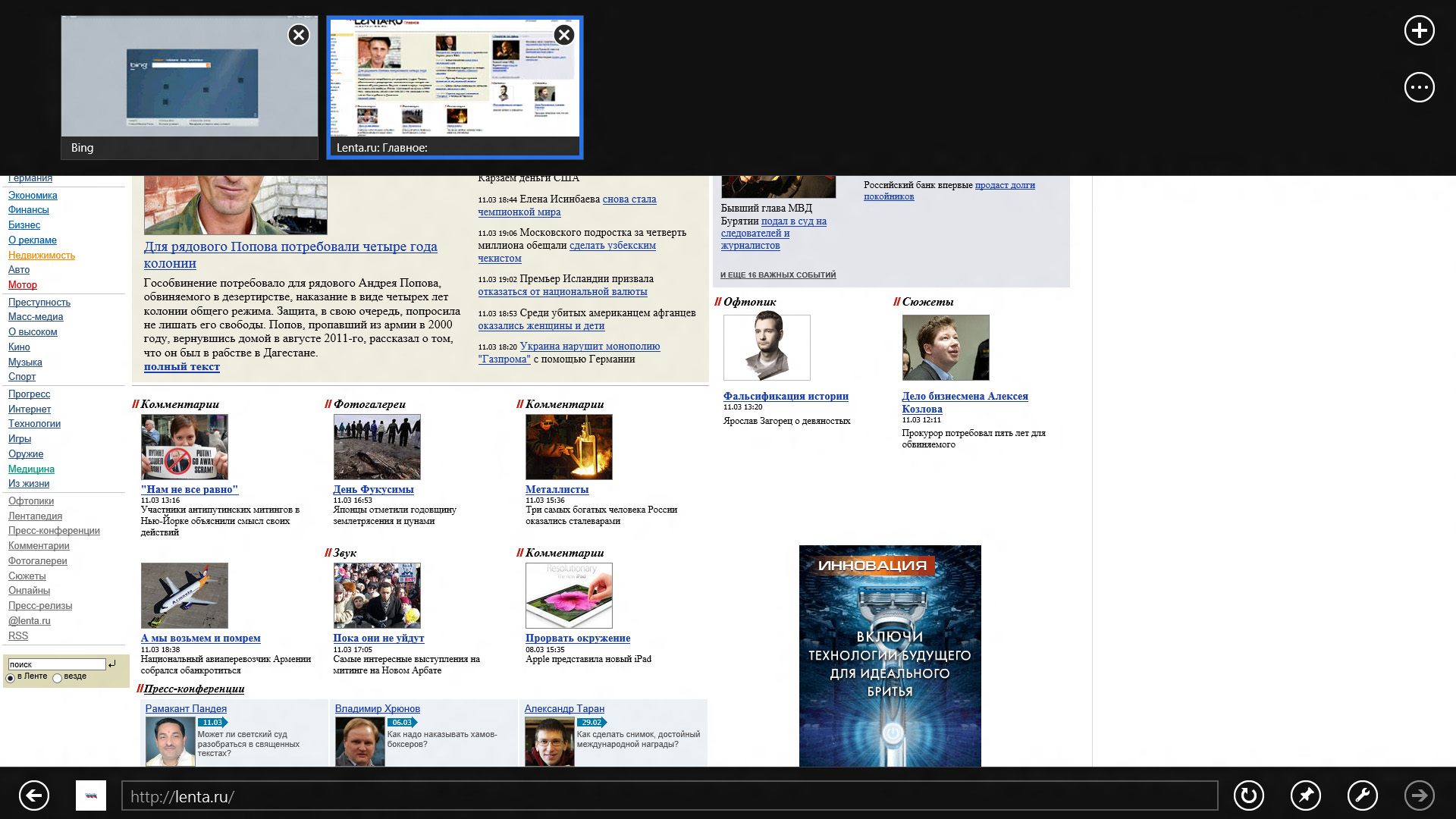Open tab options ellipsis button
The image size is (1456, 819).
coord(1419,87)
